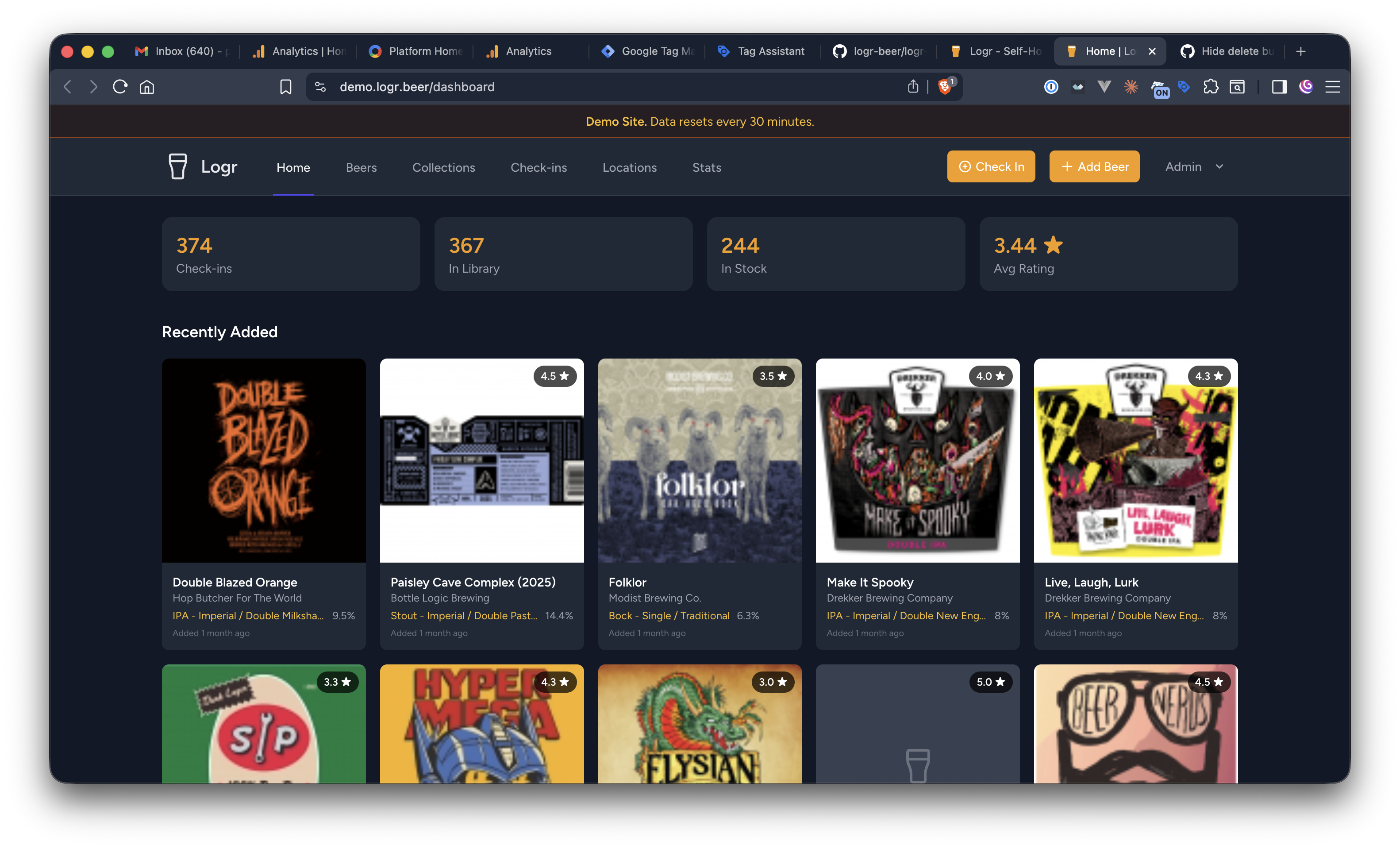The image size is (1400, 849).
Task: Open the browser hamburger menu
Action: point(1332,86)
